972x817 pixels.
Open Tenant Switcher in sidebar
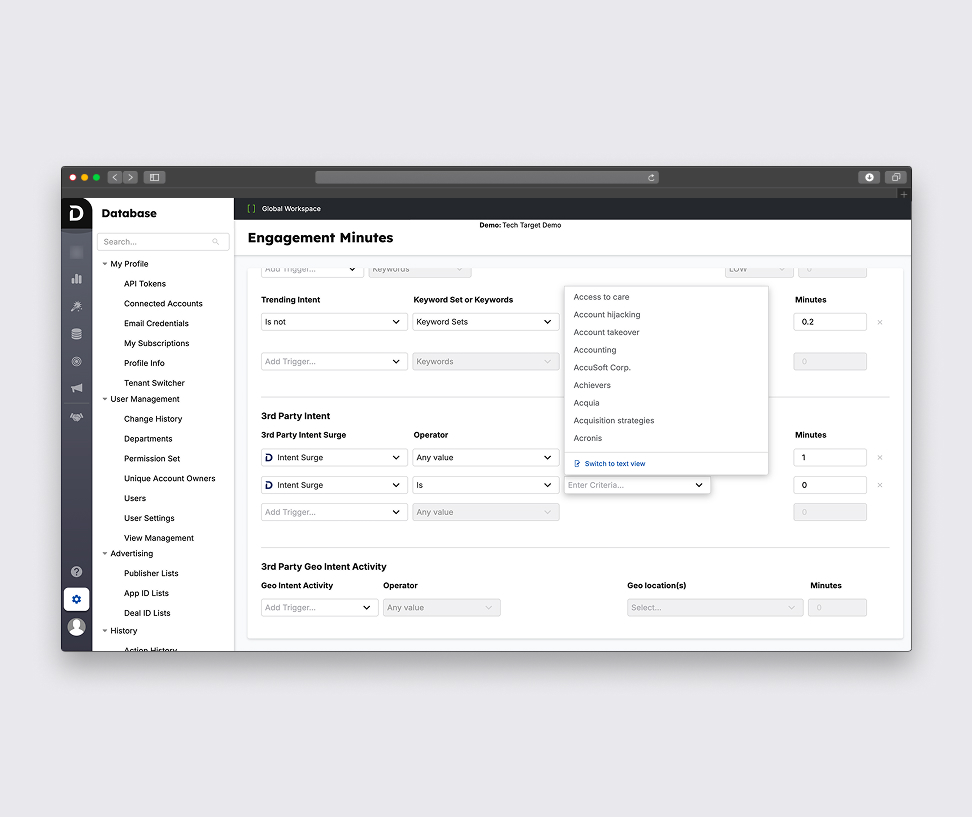[154, 383]
